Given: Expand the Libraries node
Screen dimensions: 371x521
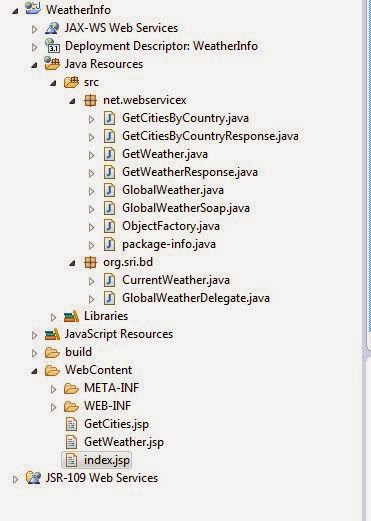Looking at the screenshot, I should 53,317.
